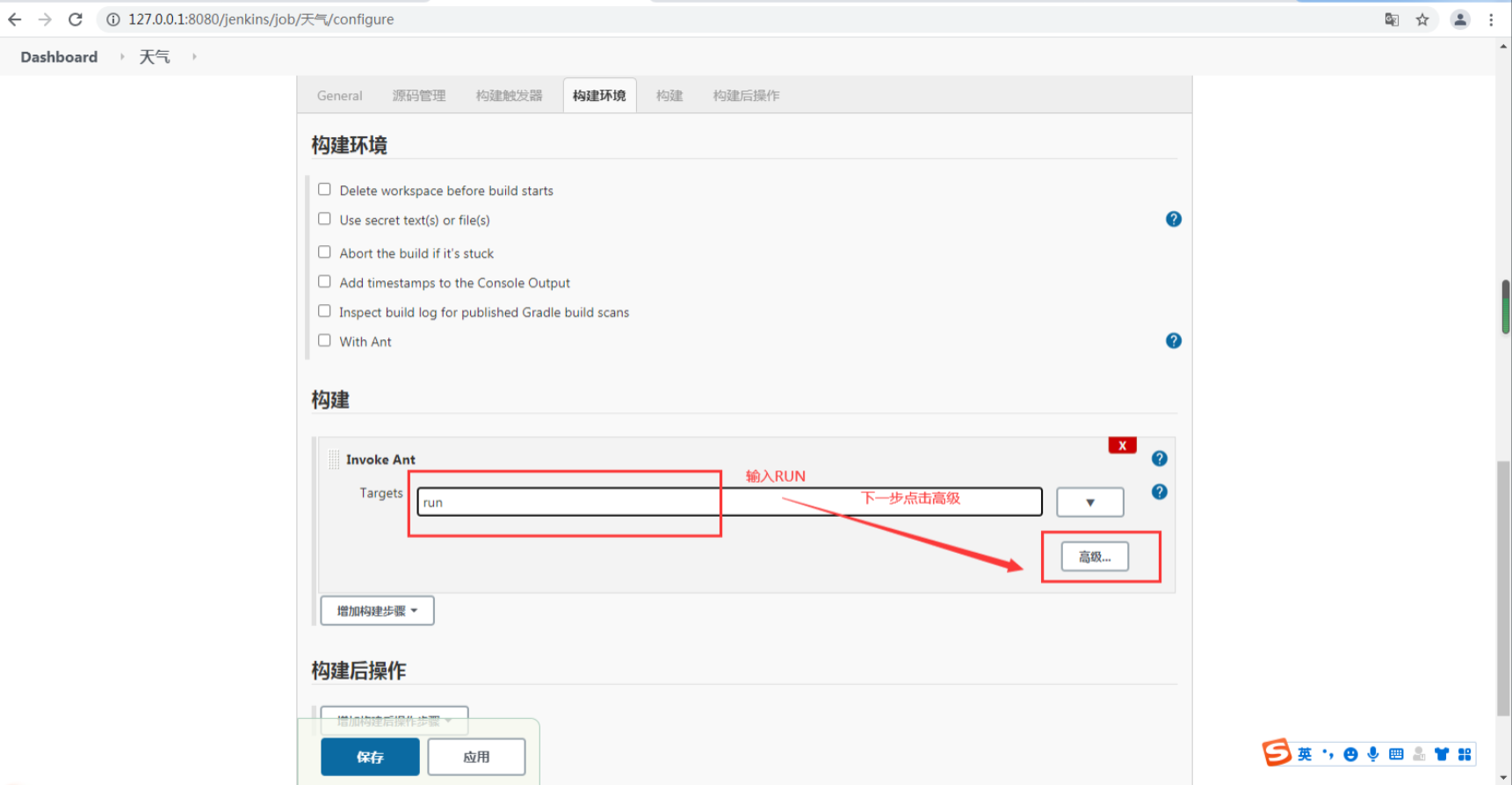Image resolution: width=1512 pixels, height=785 pixels.
Task: Expand breadcrumb arrow after 天气
Action: coord(194,56)
